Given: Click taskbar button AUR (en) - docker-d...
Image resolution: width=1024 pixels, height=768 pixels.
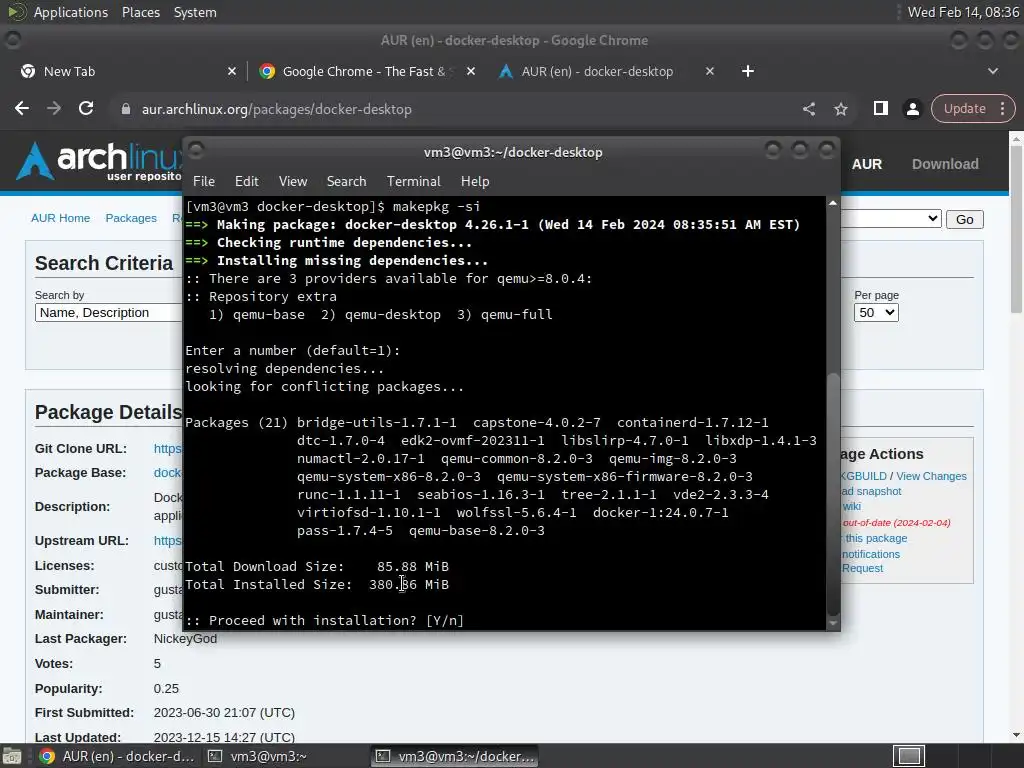Looking at the screenshot, I should (x=118, y=756).
